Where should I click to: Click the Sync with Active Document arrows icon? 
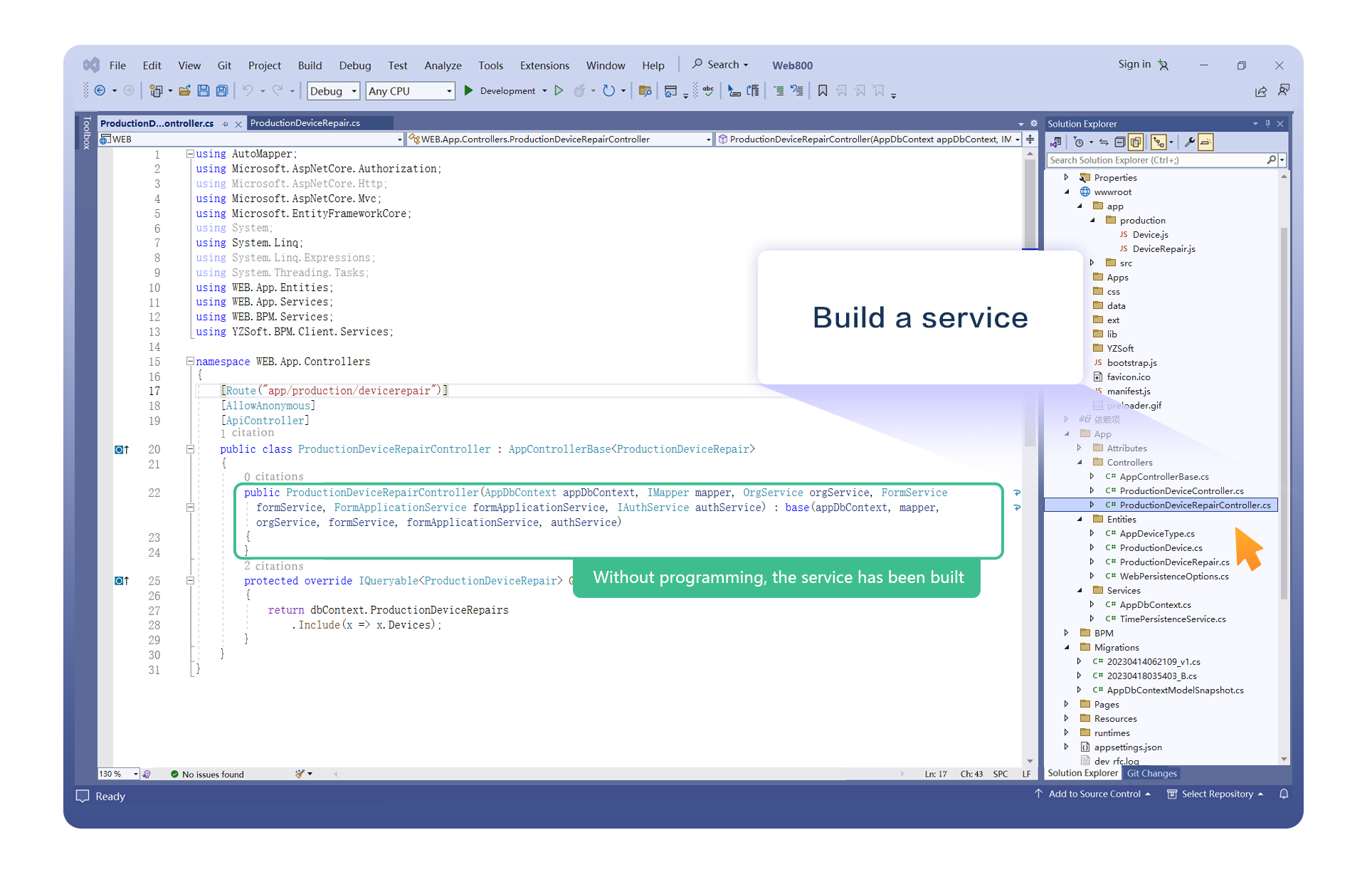coord(1104,142)
